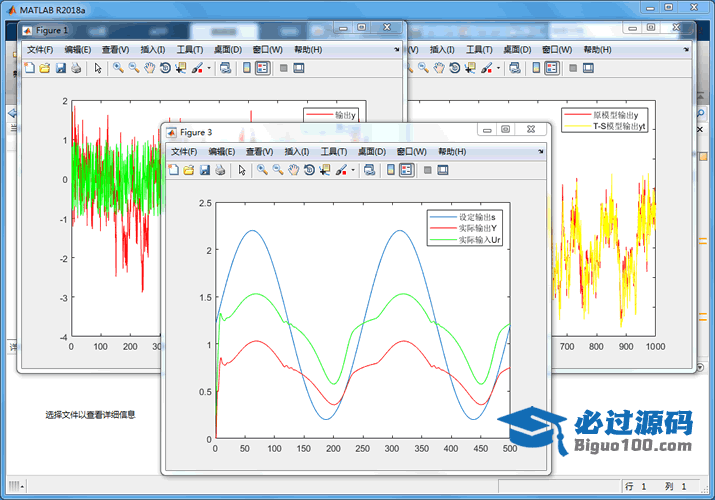Click legend entry T-S模型输出yt in right figure
The height and width of the screenshot is (500, 715).
619,126
